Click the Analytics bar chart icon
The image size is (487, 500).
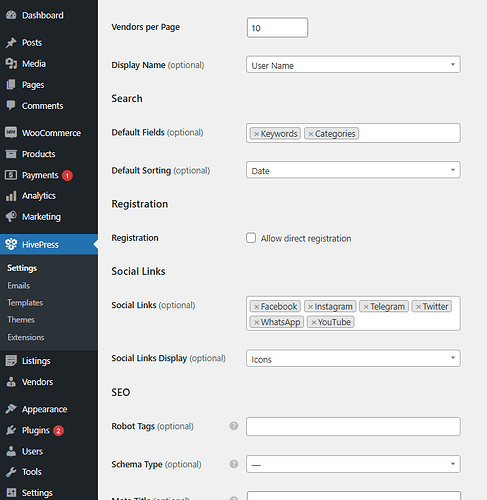pos(11,196)
